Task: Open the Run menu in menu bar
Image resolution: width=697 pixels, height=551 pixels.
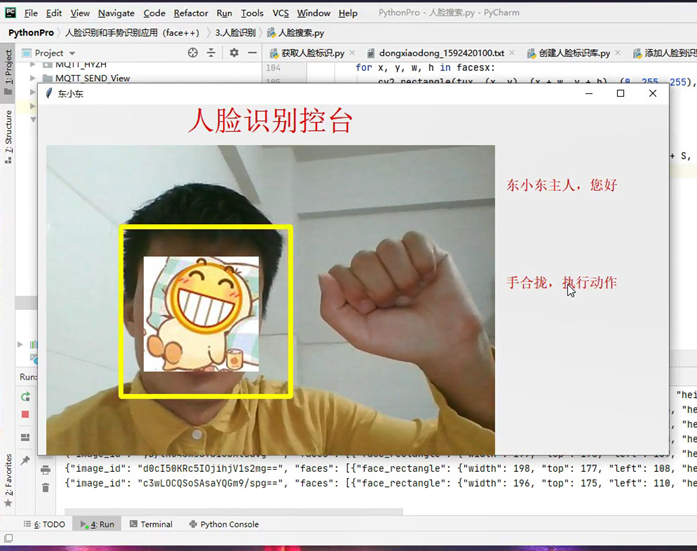Action: (224, 13)
